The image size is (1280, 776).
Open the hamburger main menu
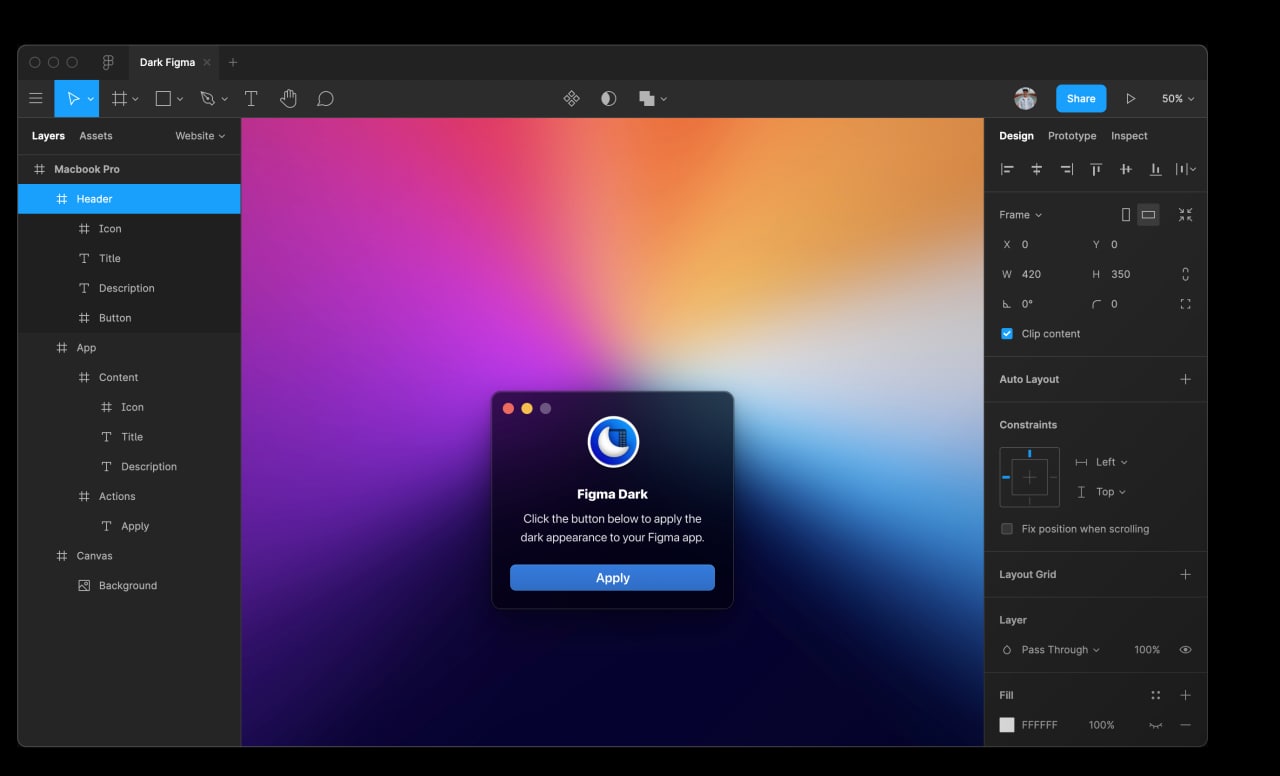tap(36, 99)
